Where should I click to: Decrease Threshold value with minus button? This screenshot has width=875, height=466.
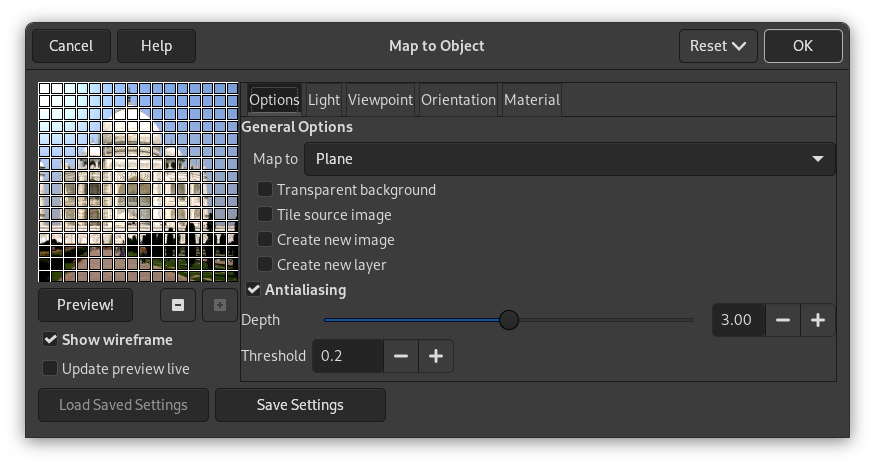[x=401, y=356]
